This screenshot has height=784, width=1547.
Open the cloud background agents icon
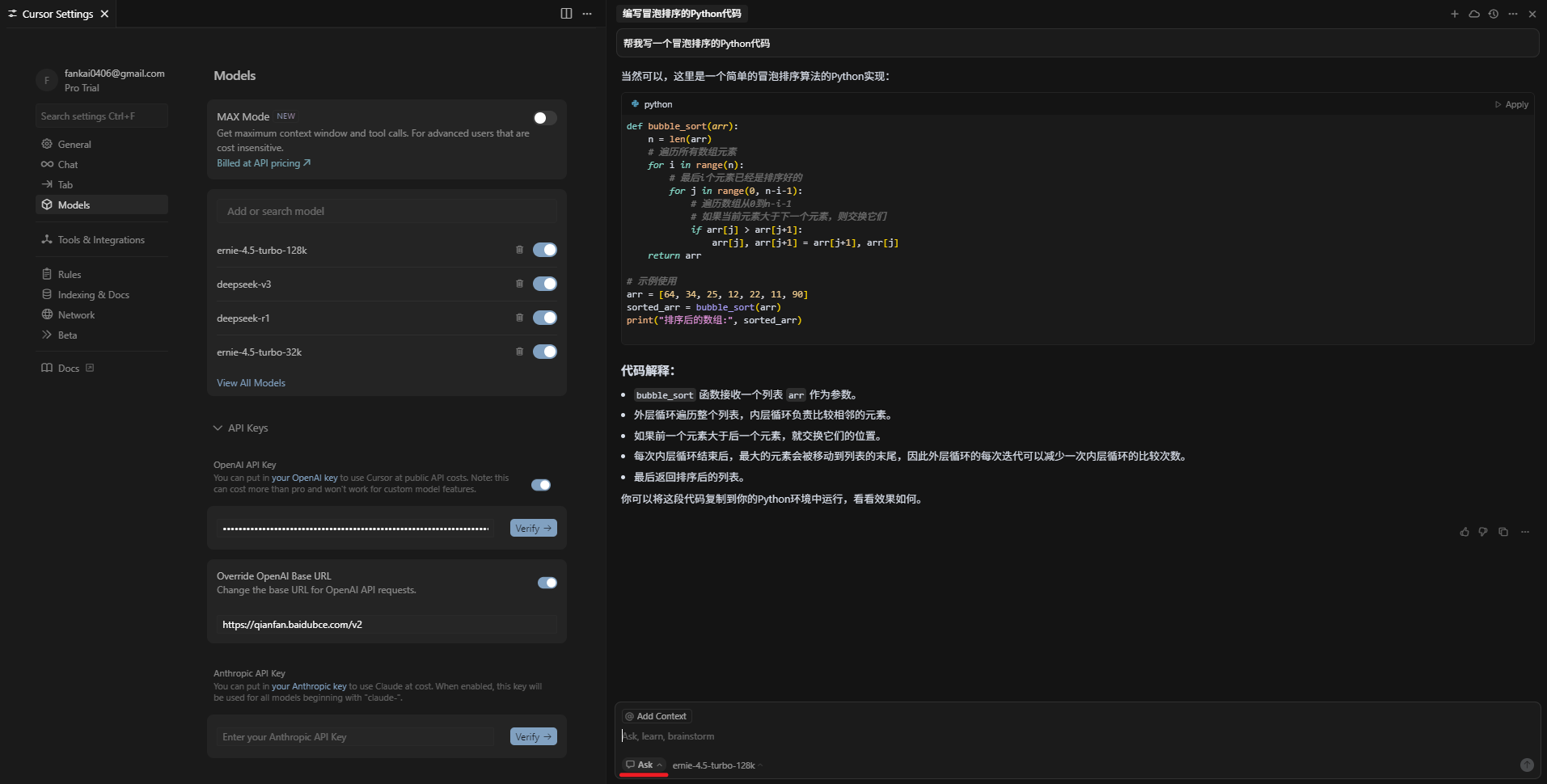coord(1474,14)
